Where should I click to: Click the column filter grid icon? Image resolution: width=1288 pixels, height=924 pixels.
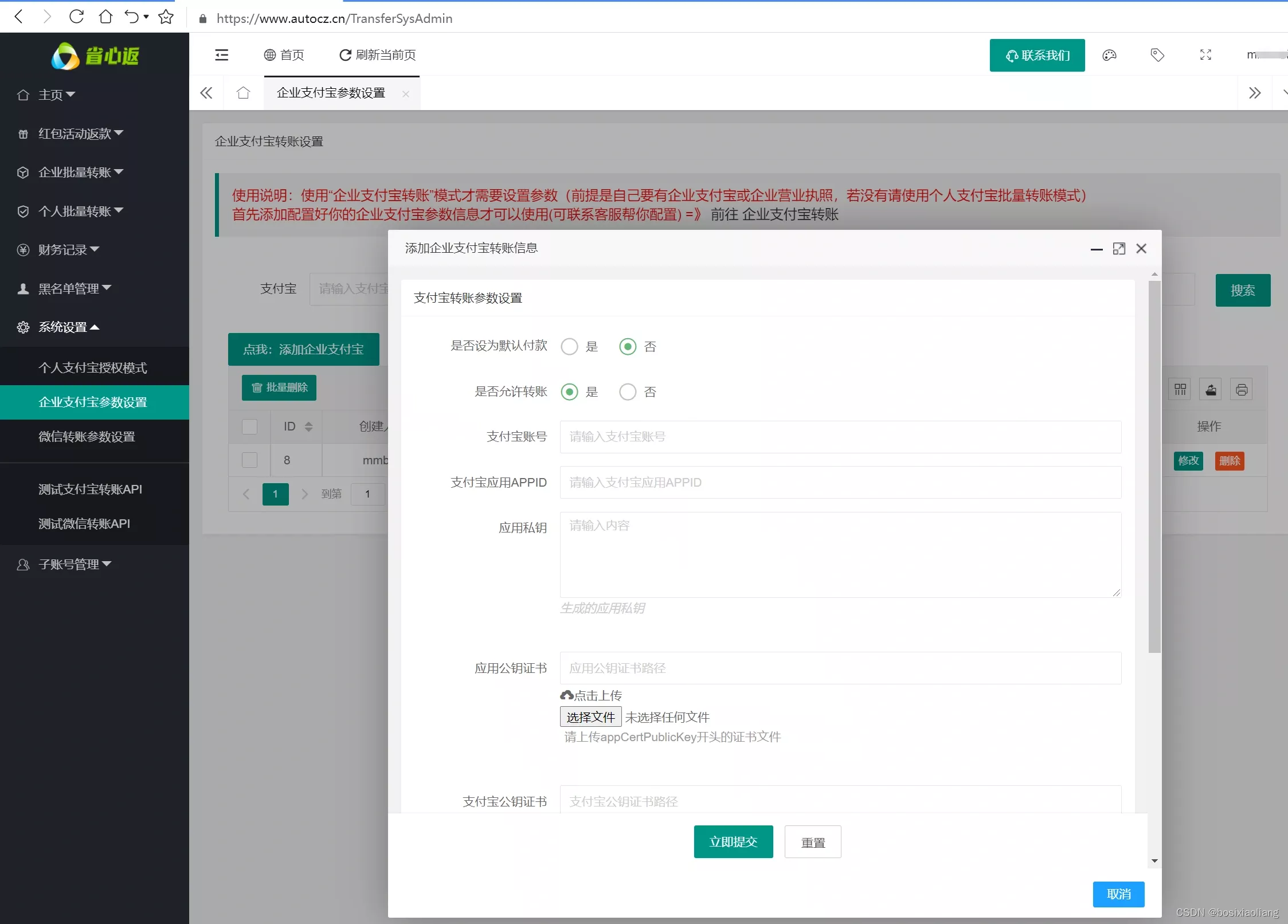(x=1180, y=390)
